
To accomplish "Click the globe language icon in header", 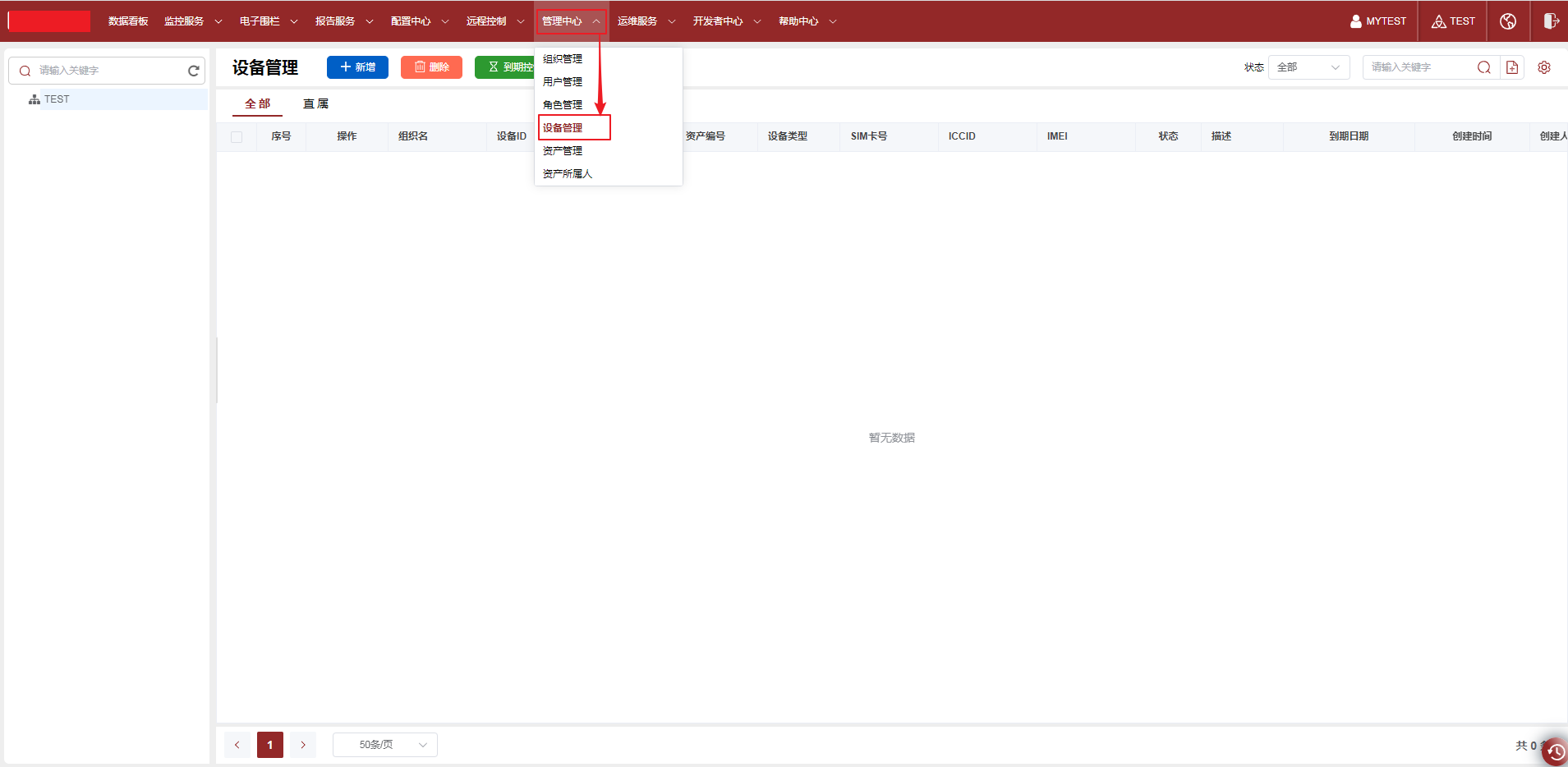I will (1508, 21).
